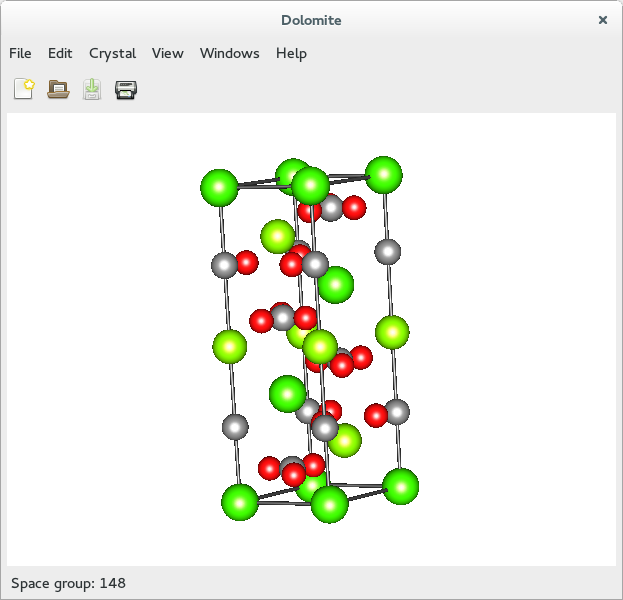
Task: Select green atom at top-left unit cell corner
Action: coord(219,187)
